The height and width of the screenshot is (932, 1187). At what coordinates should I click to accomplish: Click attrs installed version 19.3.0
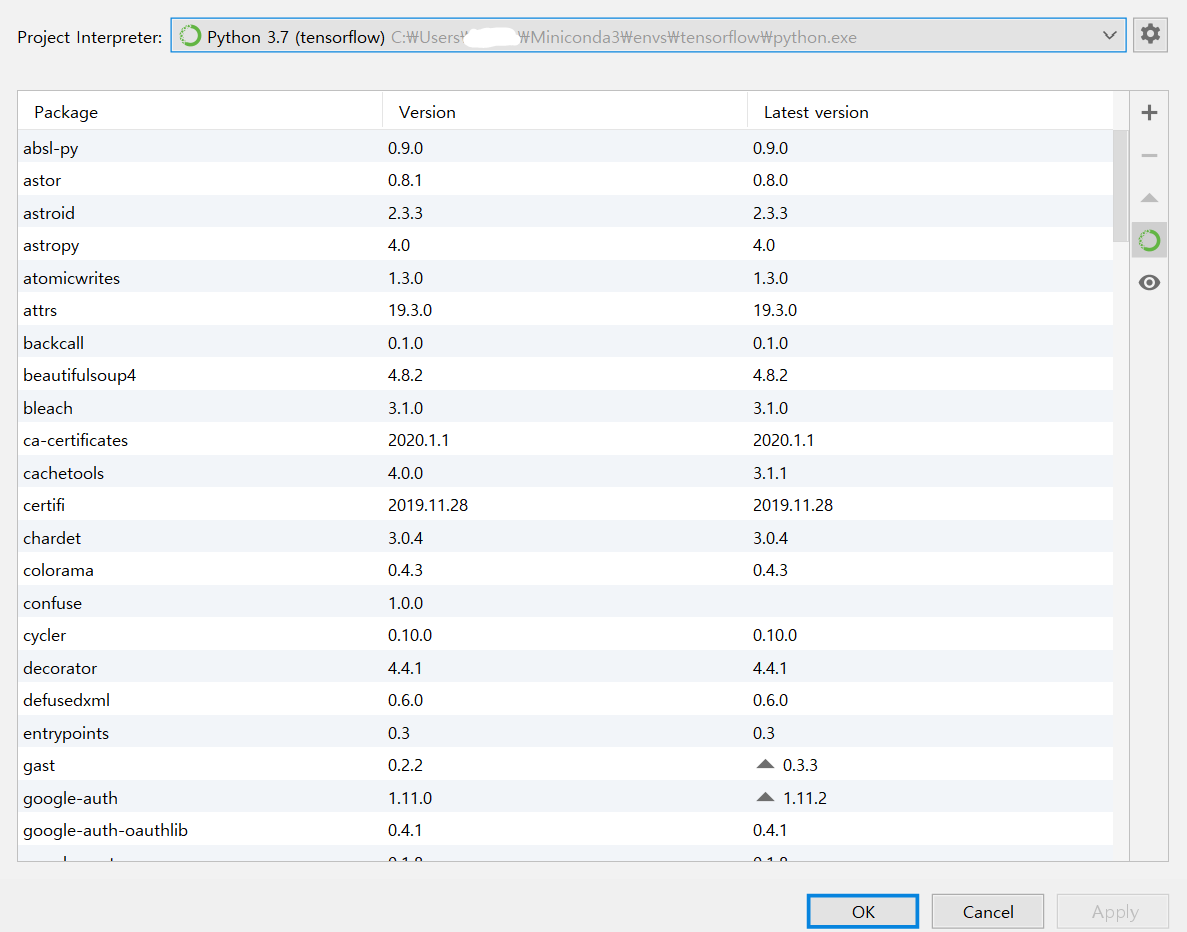tap(410, 310)
